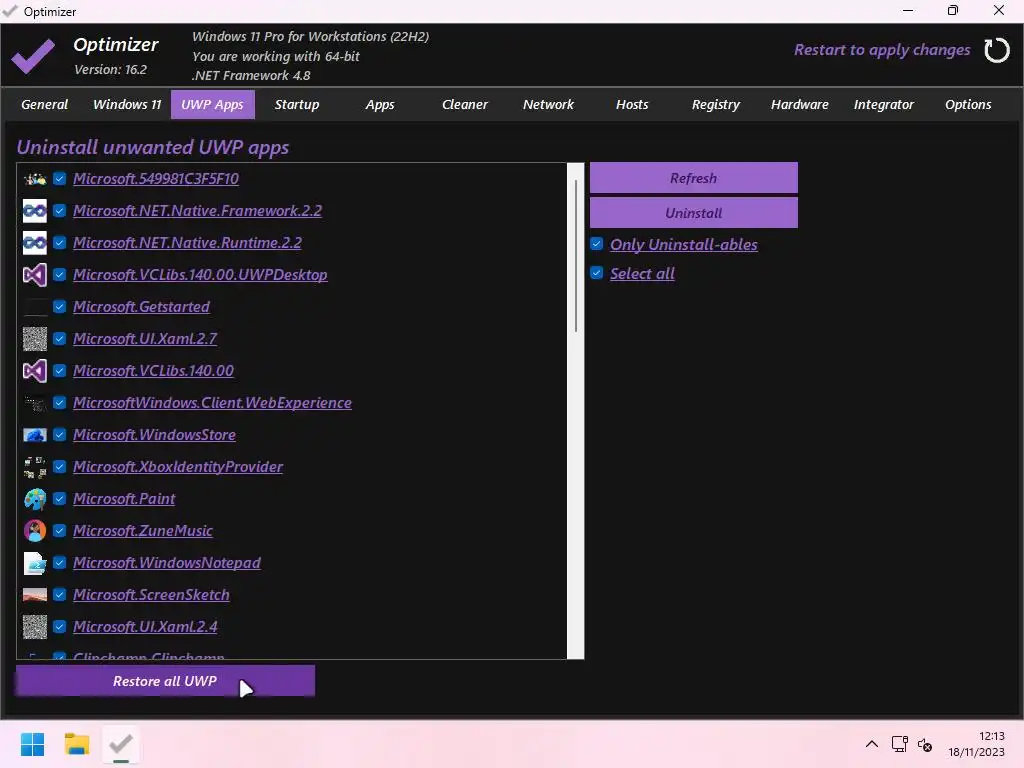Select the UWP Apps tab
Screen dimensions: 1024x768
tap(212, 104)
